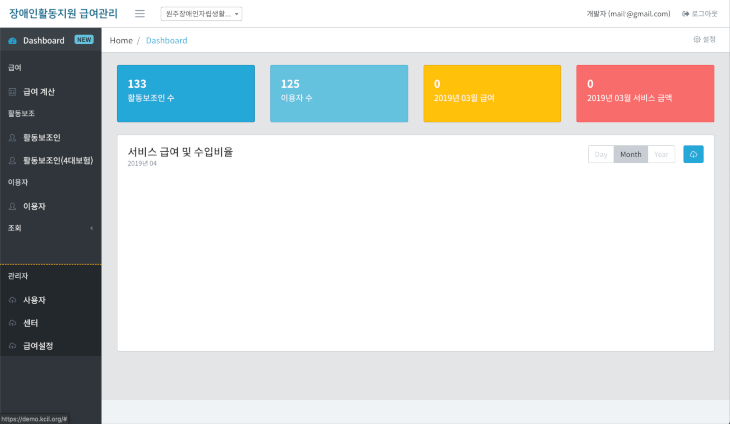Click the 이용자 sidebar icon
Viewport: 730px width, 424px height.
(12, 206)
